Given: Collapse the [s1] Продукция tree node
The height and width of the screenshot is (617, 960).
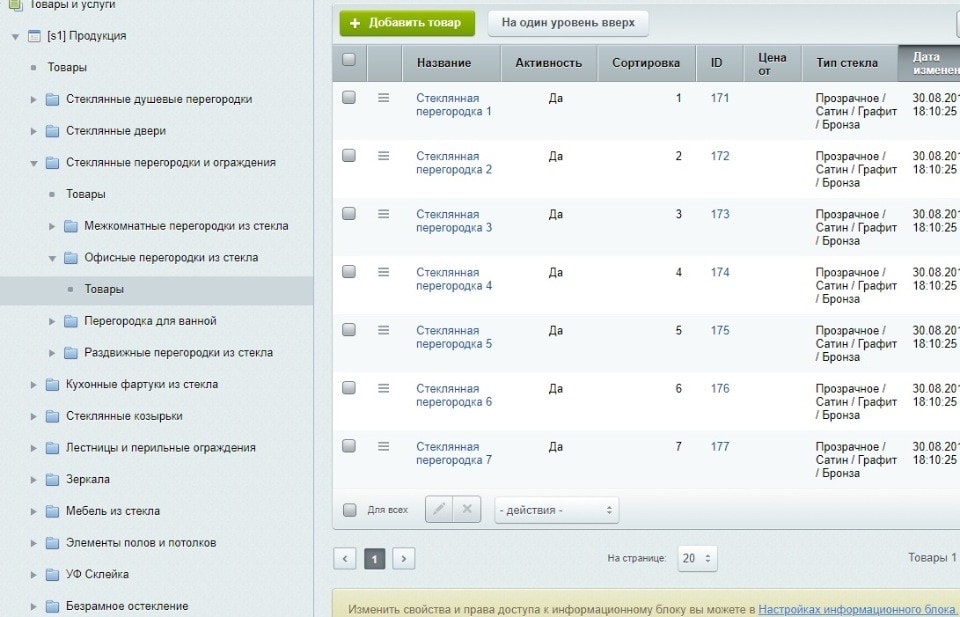Looking at the screenshot, I should coord(16,37).
